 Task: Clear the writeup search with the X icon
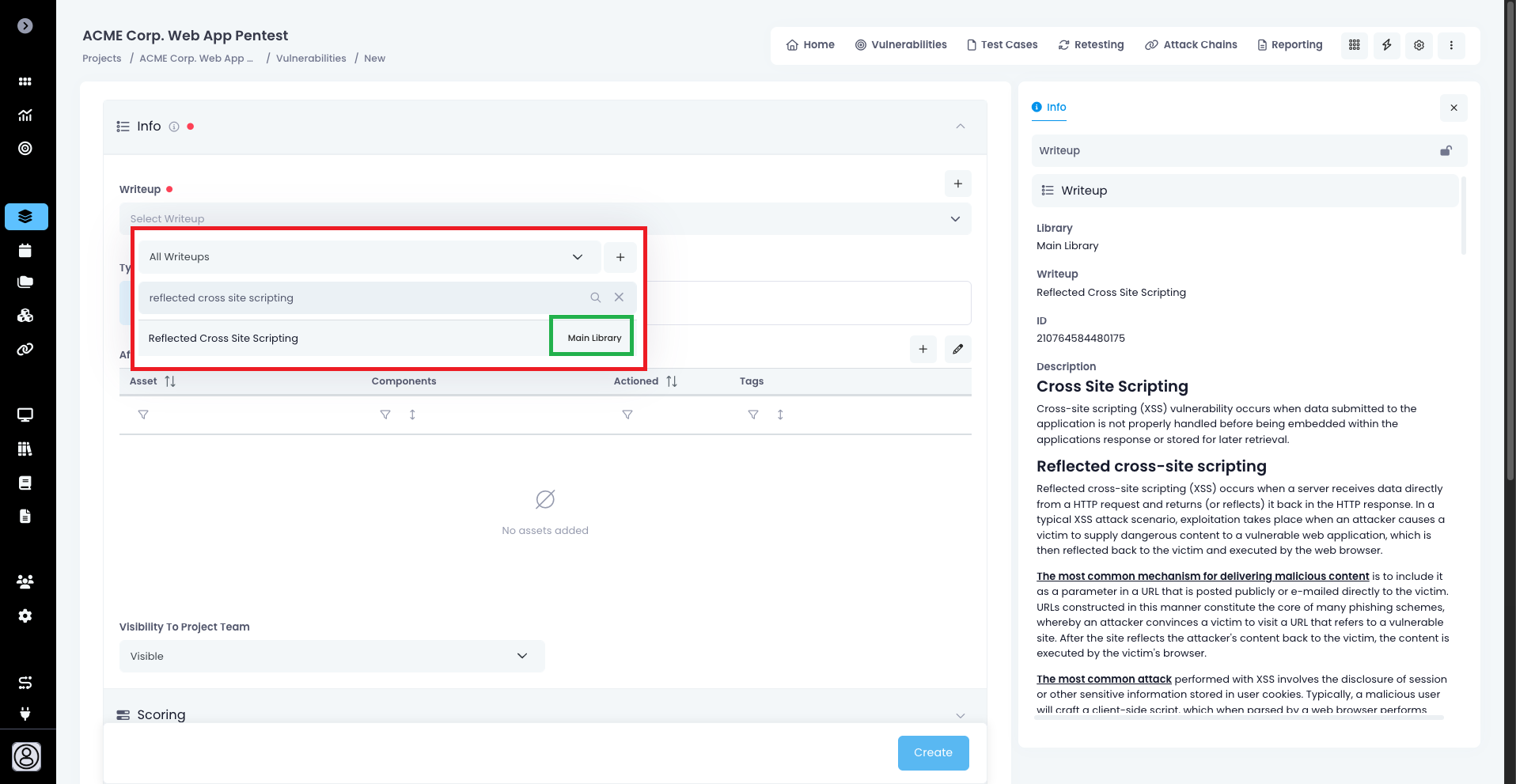tap(619, 297)
